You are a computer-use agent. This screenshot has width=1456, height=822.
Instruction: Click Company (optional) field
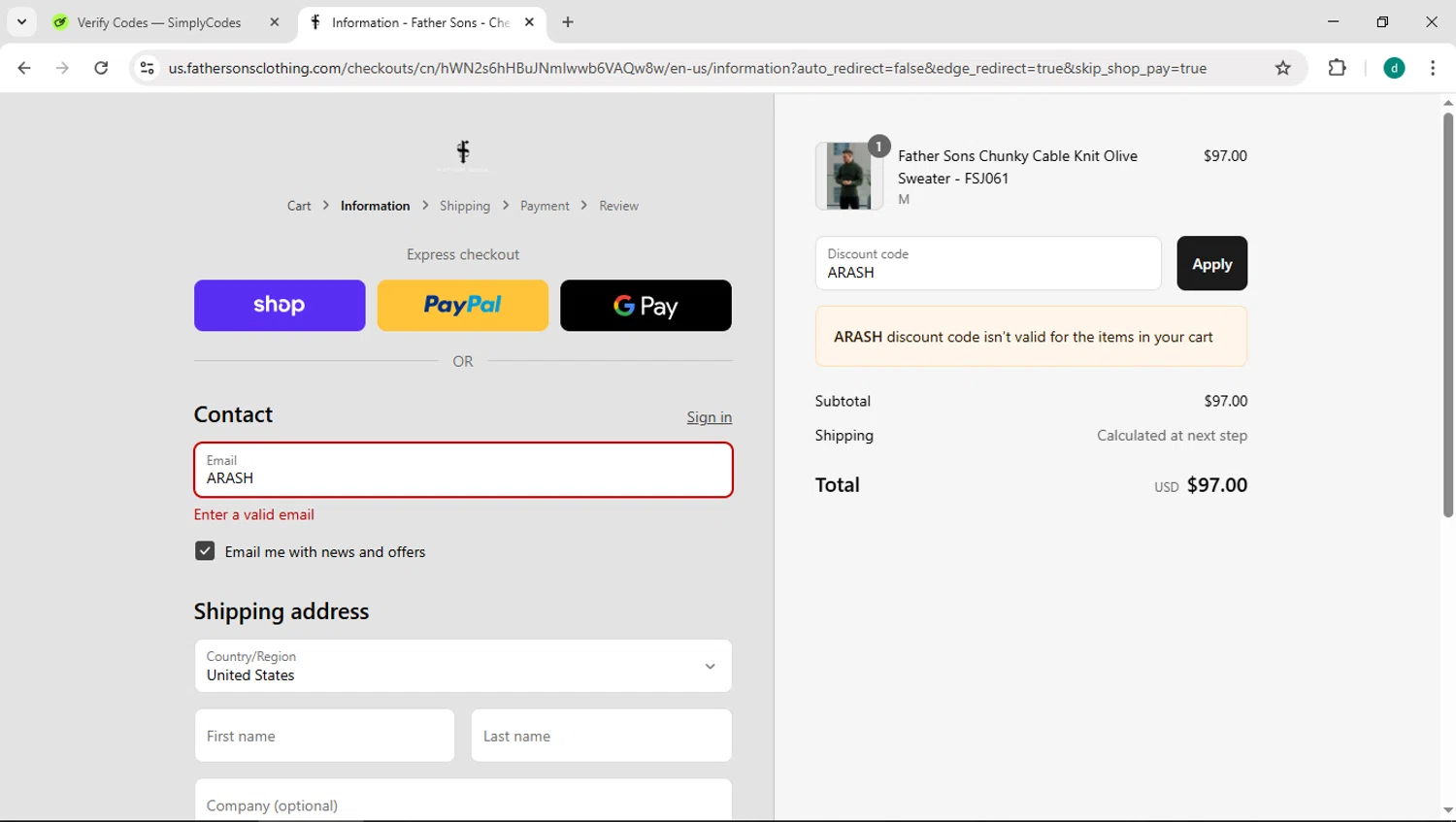463,801
